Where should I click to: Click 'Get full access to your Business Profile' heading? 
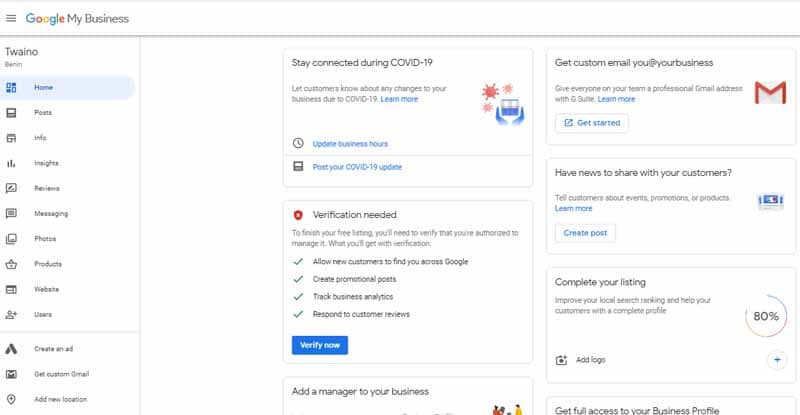pos(637,410)
